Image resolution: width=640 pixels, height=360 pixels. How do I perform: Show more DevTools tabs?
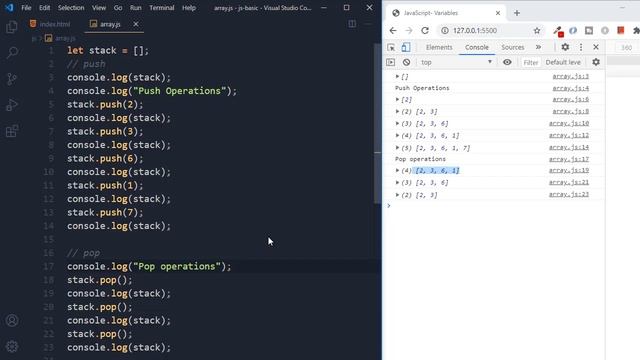538,47
